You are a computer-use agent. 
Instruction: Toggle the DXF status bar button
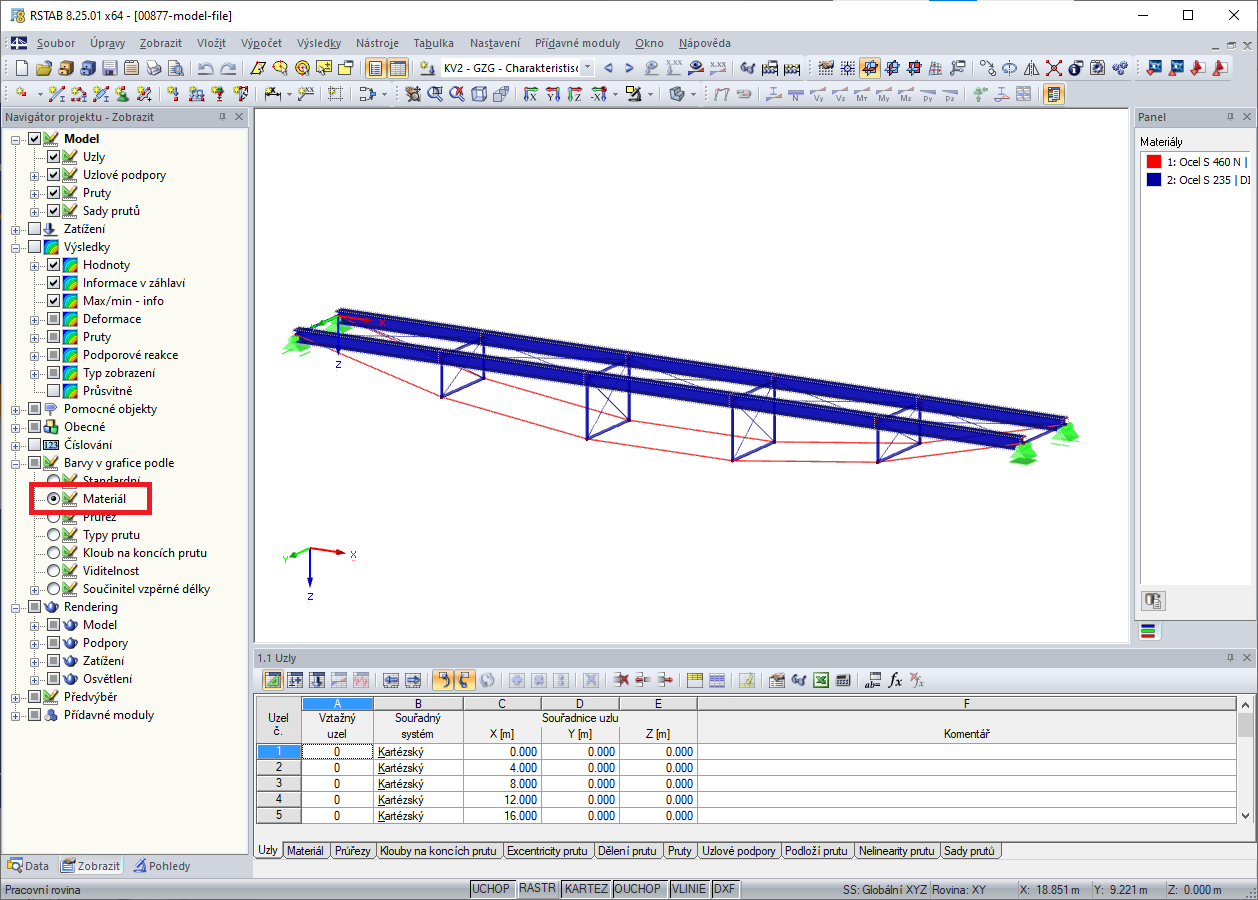tap(724, 889)
